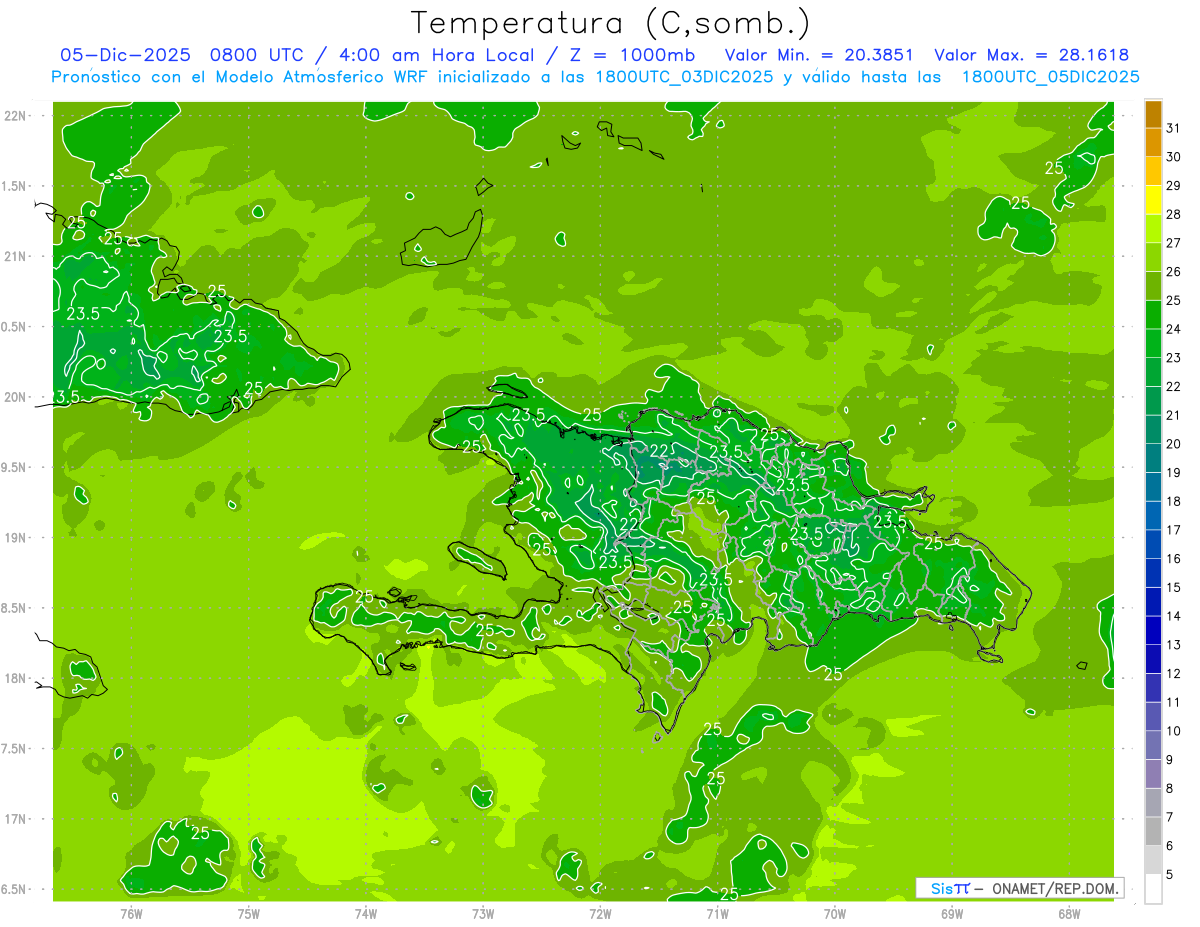Click the 17N latitude axis label
This screenshot has height=927, width=1200.
15,819
